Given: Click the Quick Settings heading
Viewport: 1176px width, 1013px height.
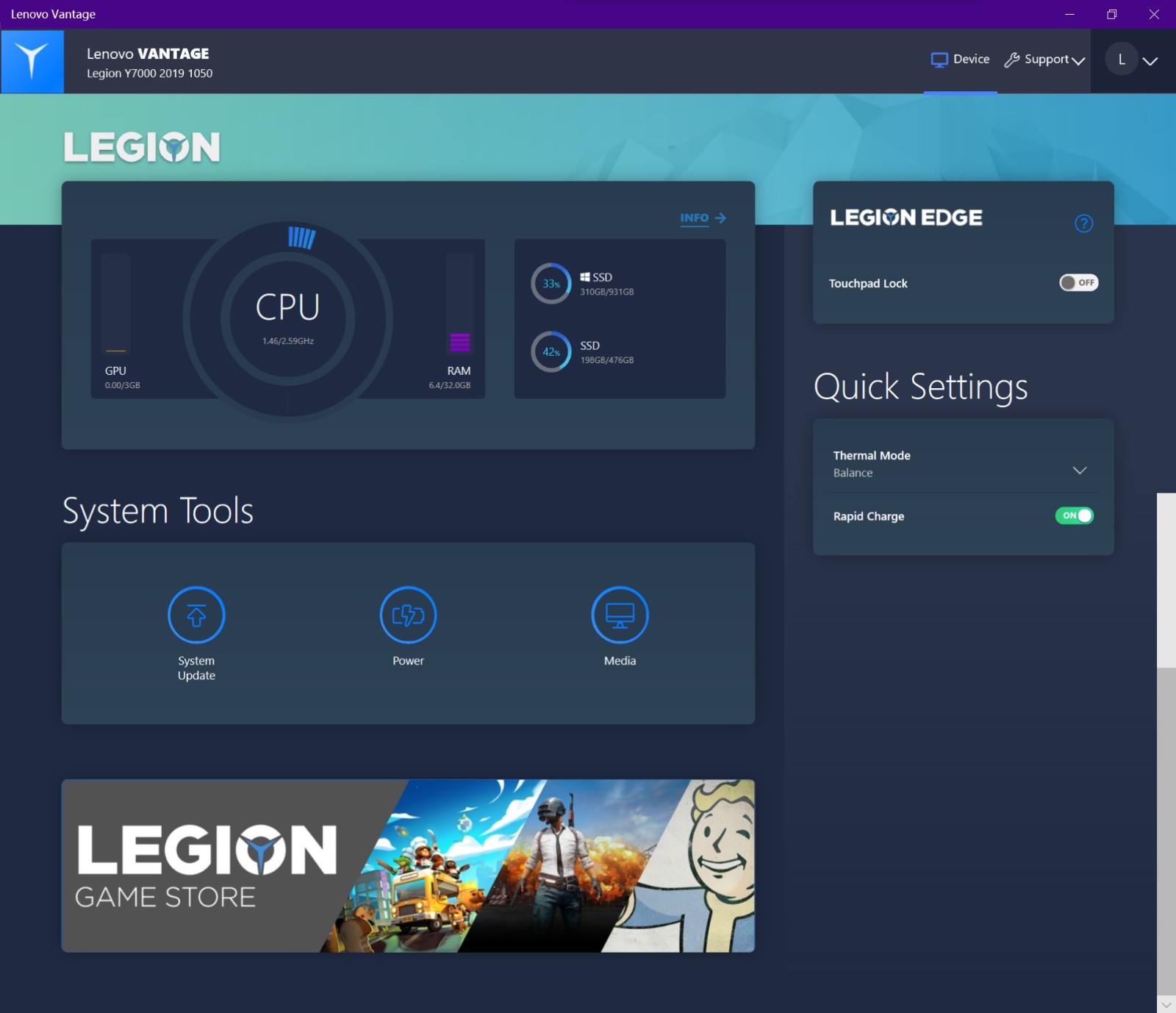Looking at the screenshot, I should point(920,387).
